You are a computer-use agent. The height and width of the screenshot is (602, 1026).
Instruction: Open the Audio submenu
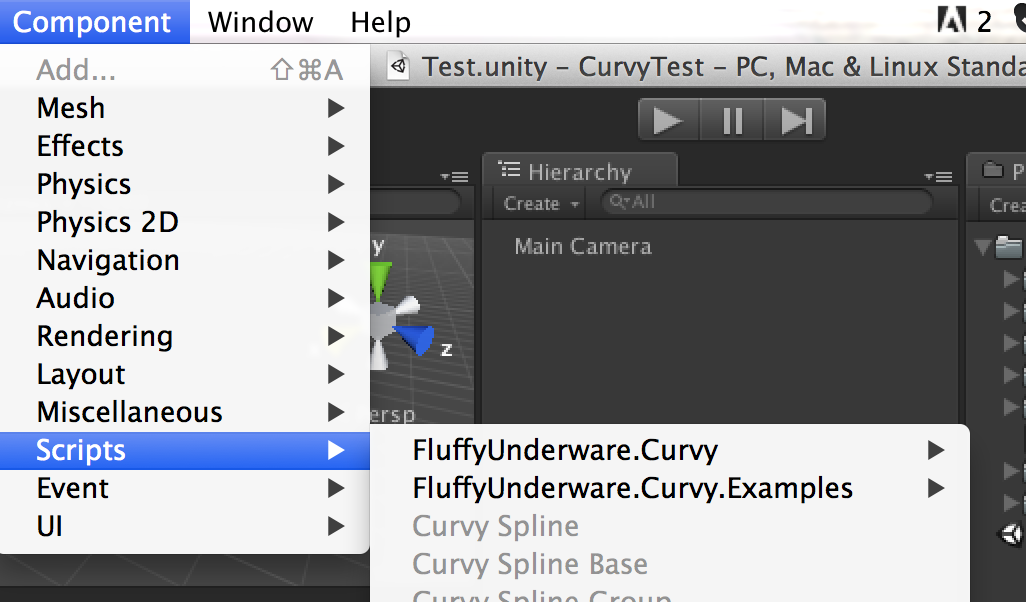185,298
